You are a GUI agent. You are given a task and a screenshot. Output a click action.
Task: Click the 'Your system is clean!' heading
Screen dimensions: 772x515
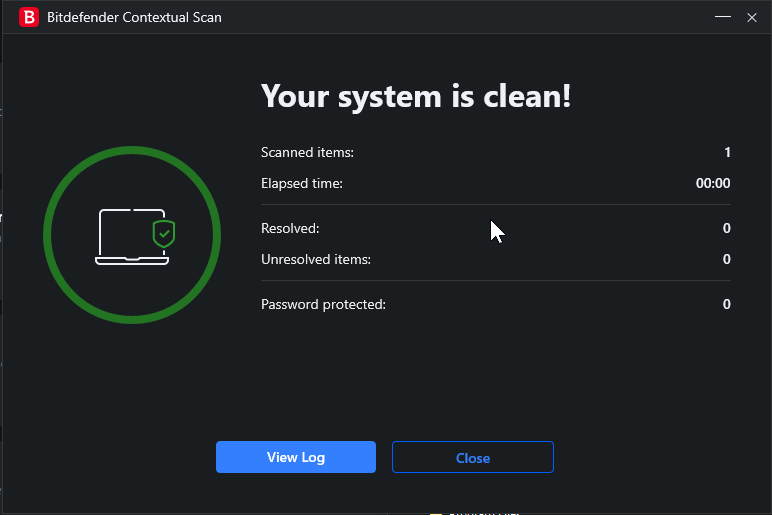click(416, 96)
